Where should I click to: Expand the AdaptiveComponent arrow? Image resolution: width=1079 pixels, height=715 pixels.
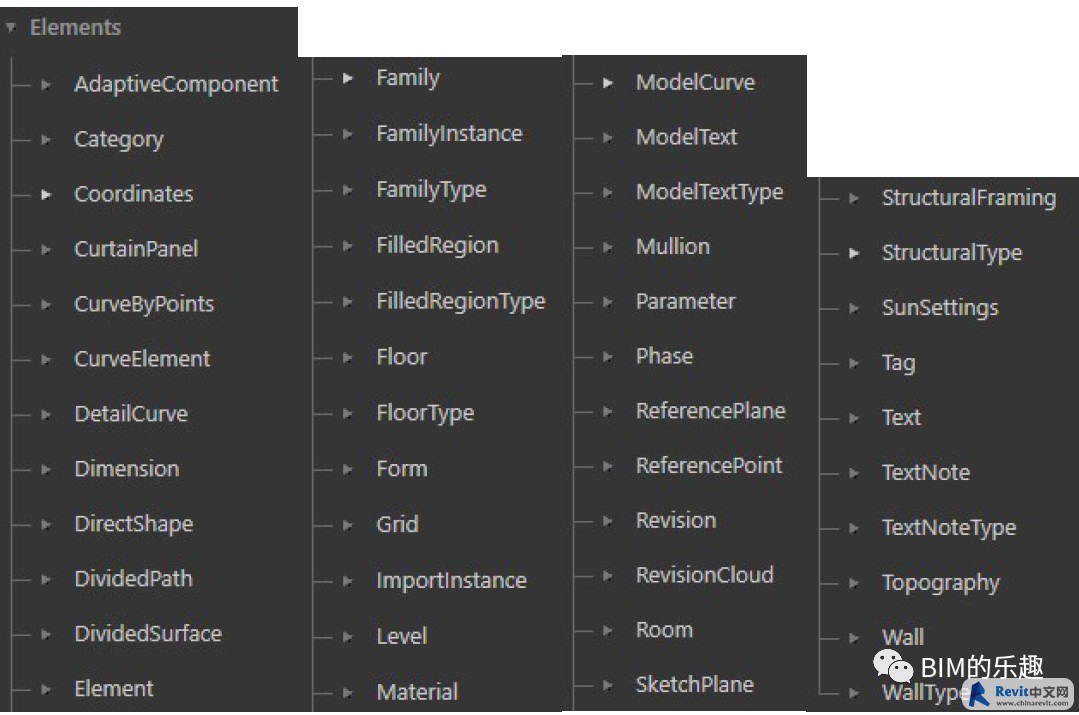pyautogui.click(x=46, y=85)
